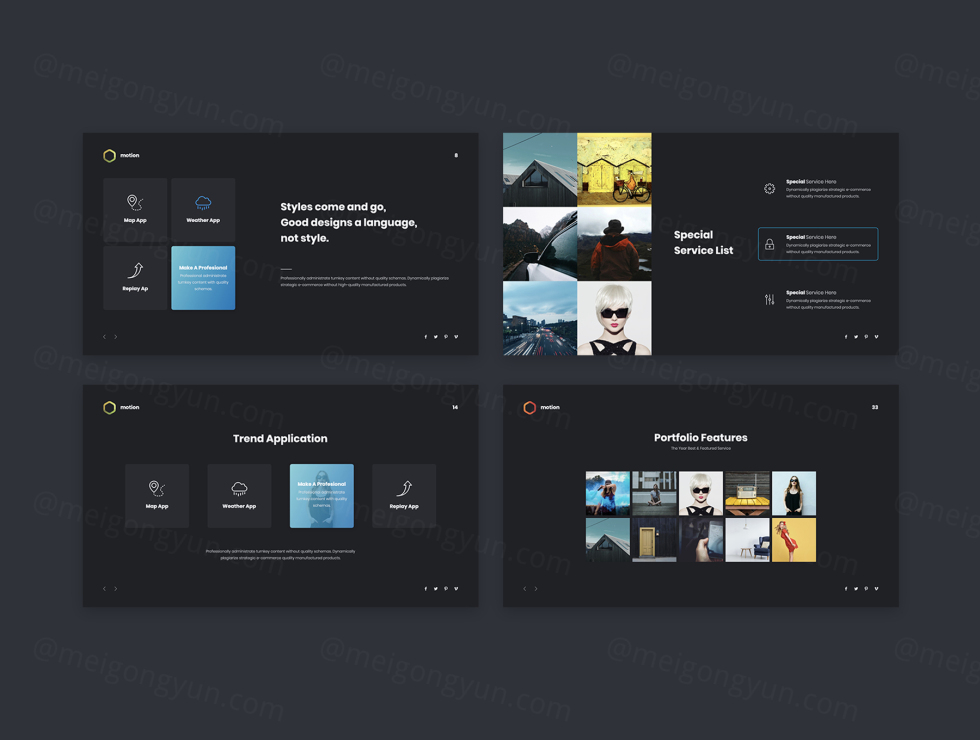Open blue Make A Profesional card on Trend slide
This screenshot has height=740, width=980.
click(x=322, y=496)
